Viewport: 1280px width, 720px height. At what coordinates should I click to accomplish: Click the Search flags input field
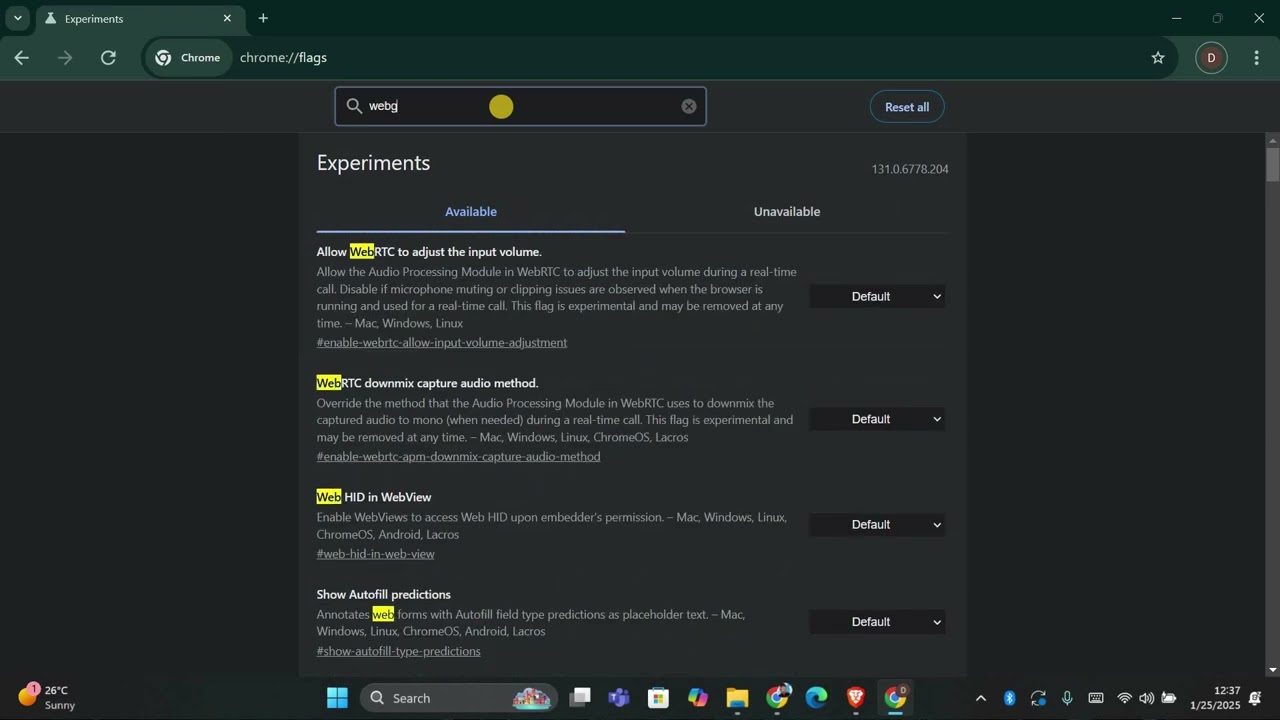[x=520, y=106]
